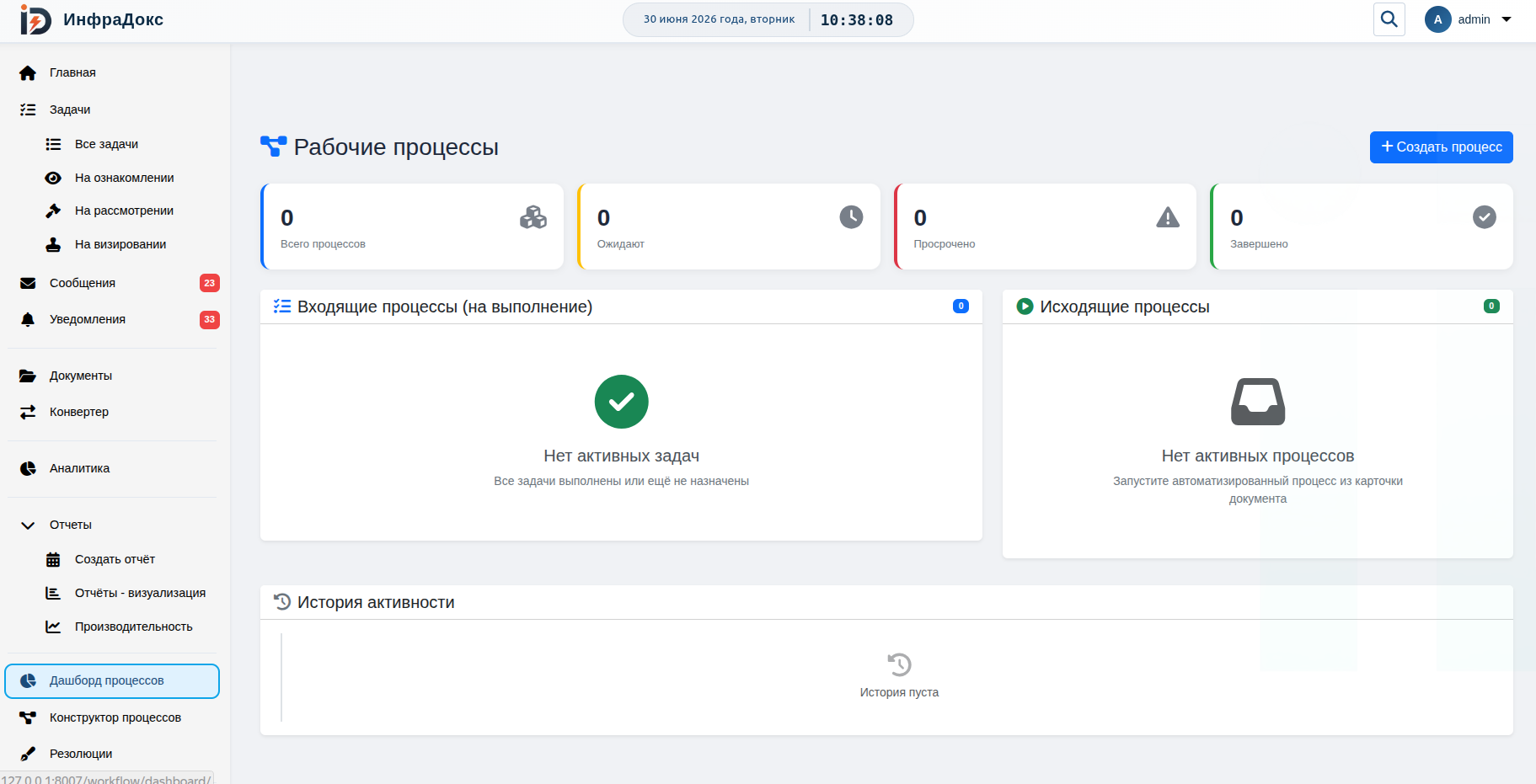Click the Исходящие процессы count badge
This screenshot has width=1536, height=784.
pos(1491,307)
